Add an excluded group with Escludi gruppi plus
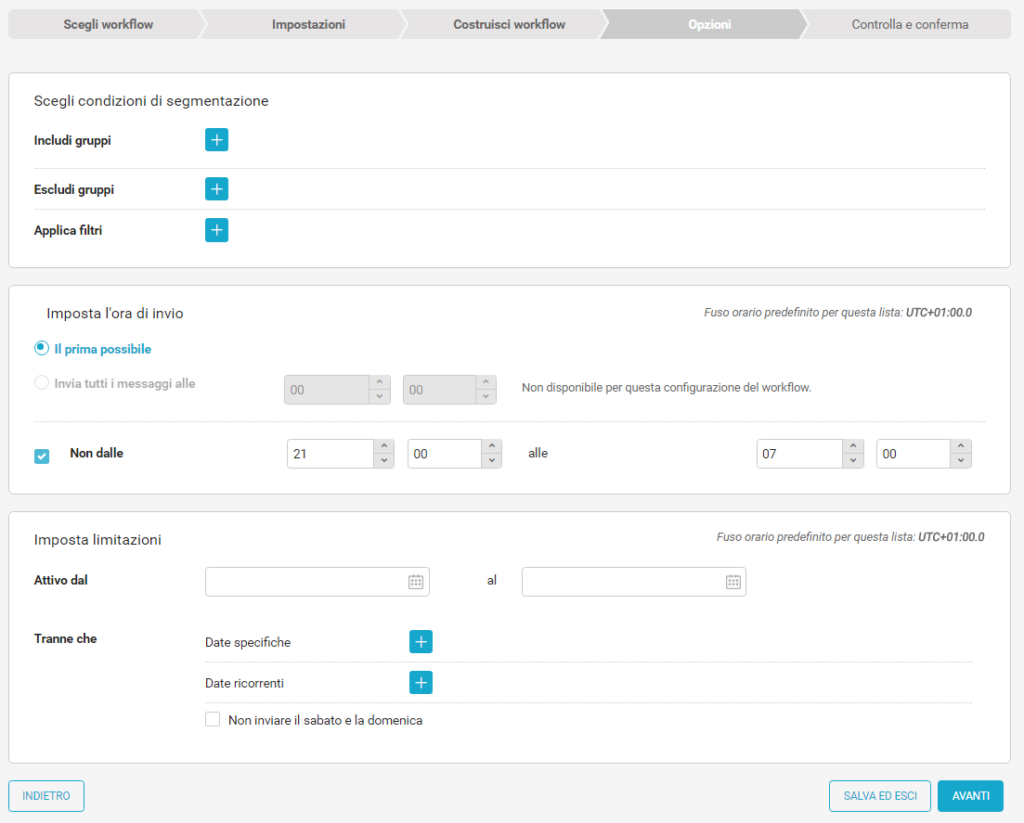The image size is (1024, 823). point(217,189)
